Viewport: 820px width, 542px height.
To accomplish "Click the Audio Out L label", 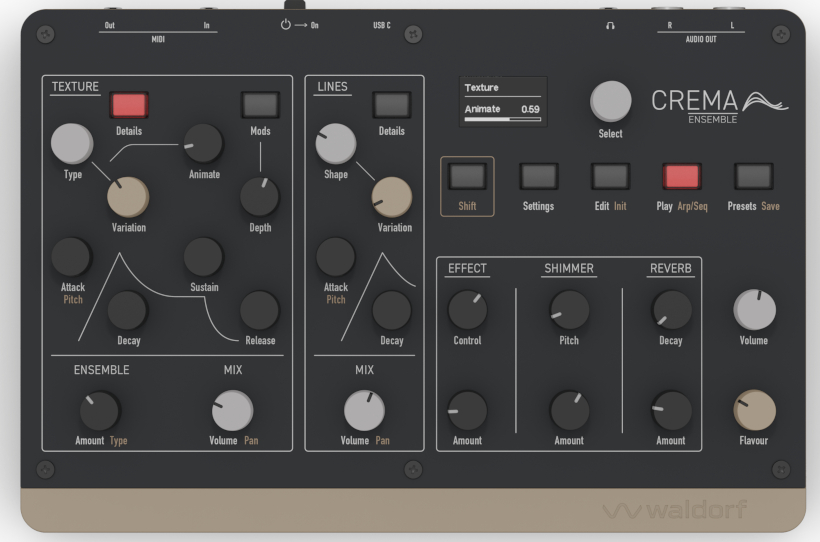I will 732,25.
